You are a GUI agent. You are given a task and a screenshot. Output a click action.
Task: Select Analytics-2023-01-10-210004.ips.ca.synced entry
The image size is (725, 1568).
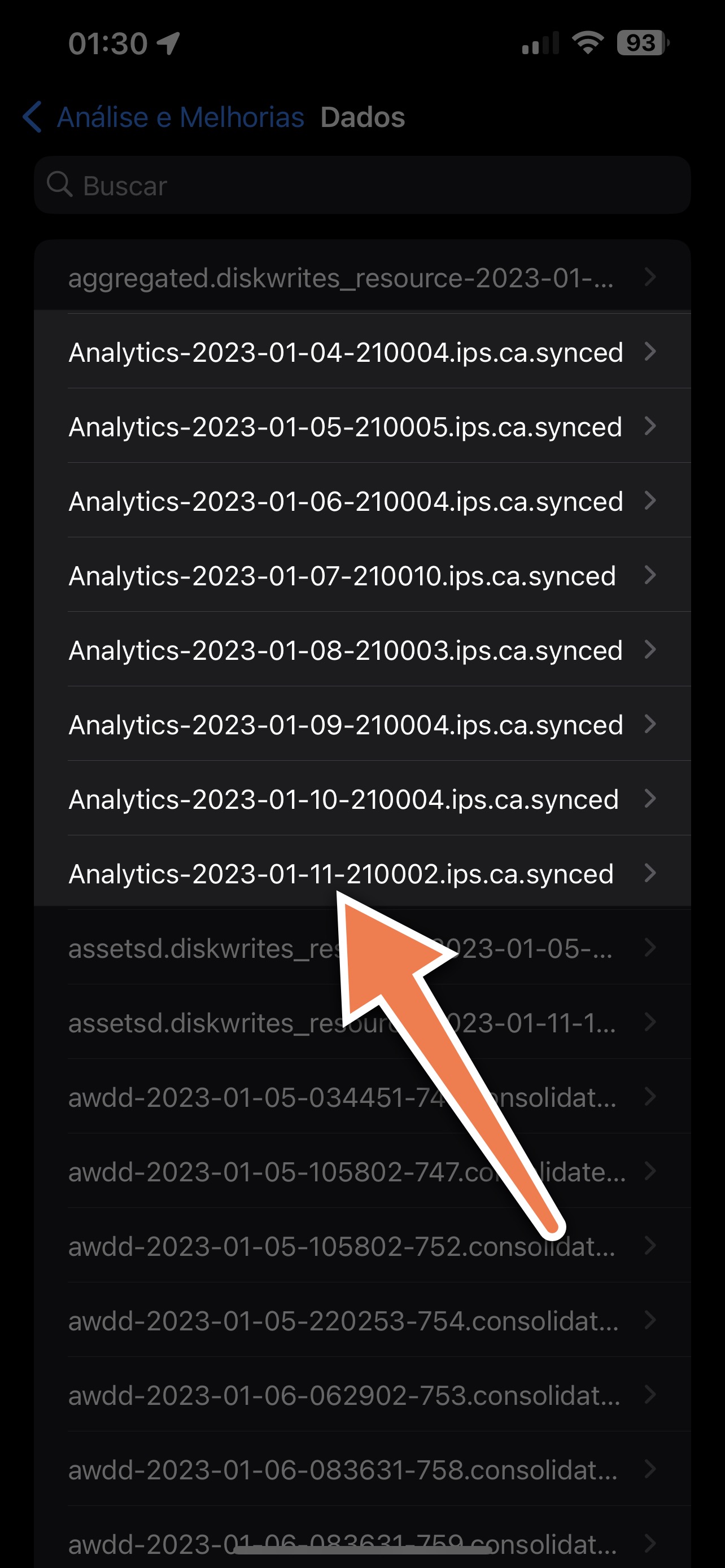(344, 799)
